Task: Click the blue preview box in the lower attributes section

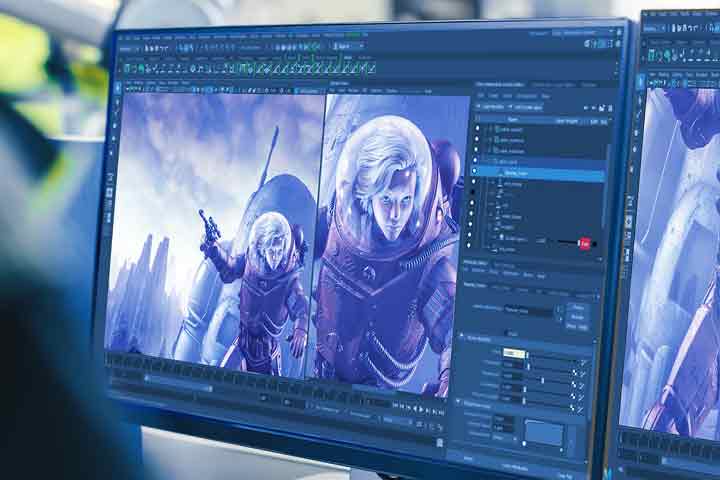Action: 544,432
